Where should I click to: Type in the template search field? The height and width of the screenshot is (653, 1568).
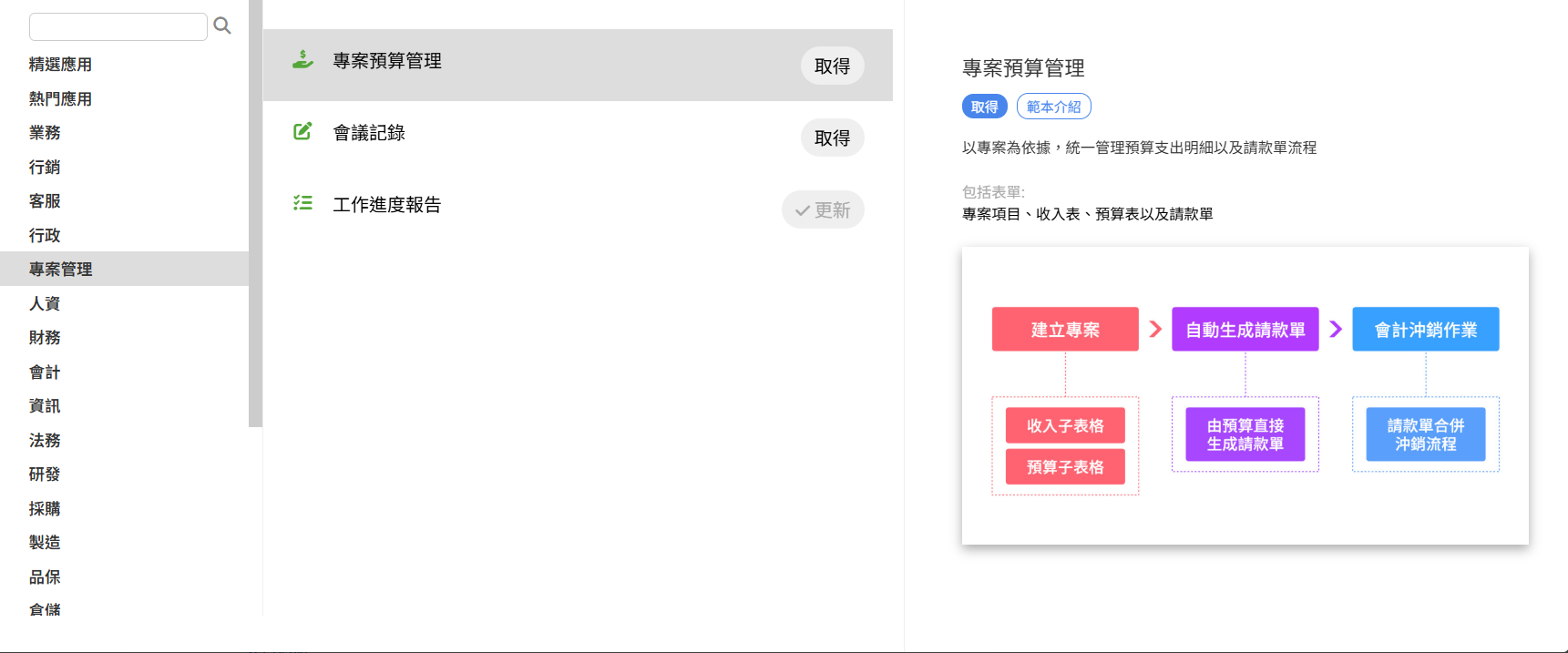[x=118, y=26]
